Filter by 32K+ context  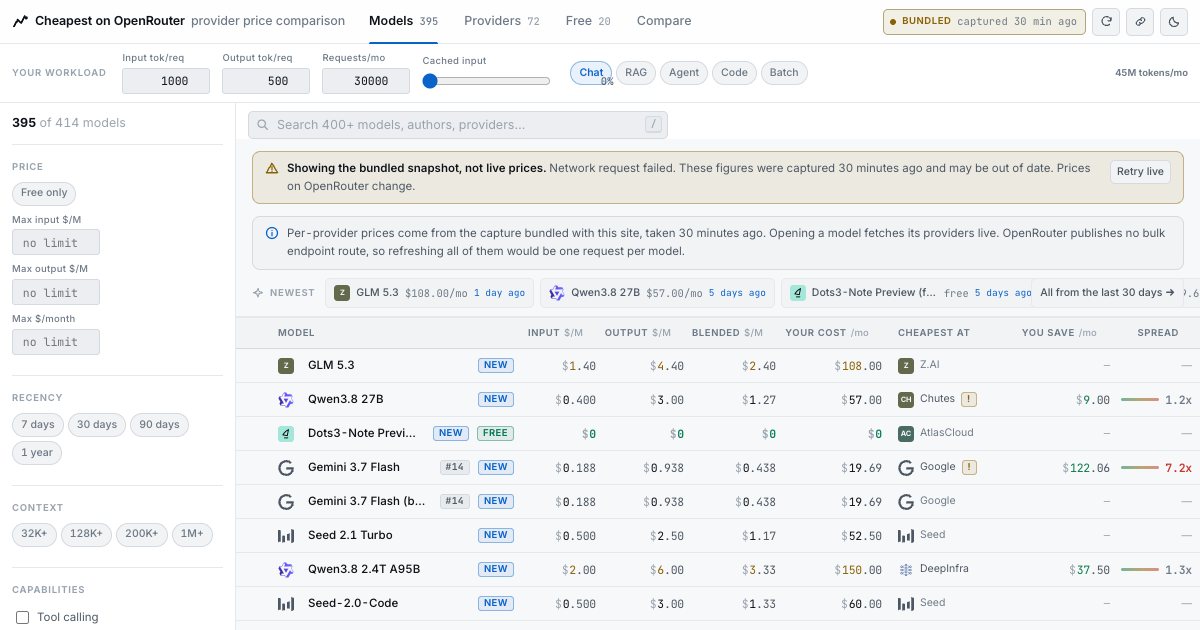coord(35,534)
